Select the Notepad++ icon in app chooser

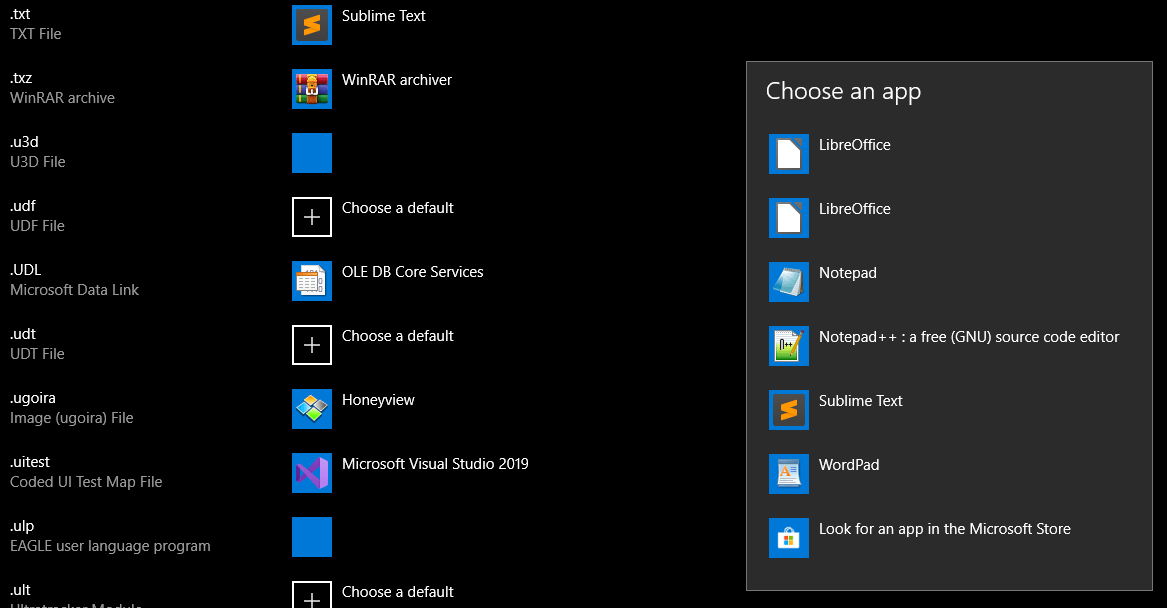788,346
